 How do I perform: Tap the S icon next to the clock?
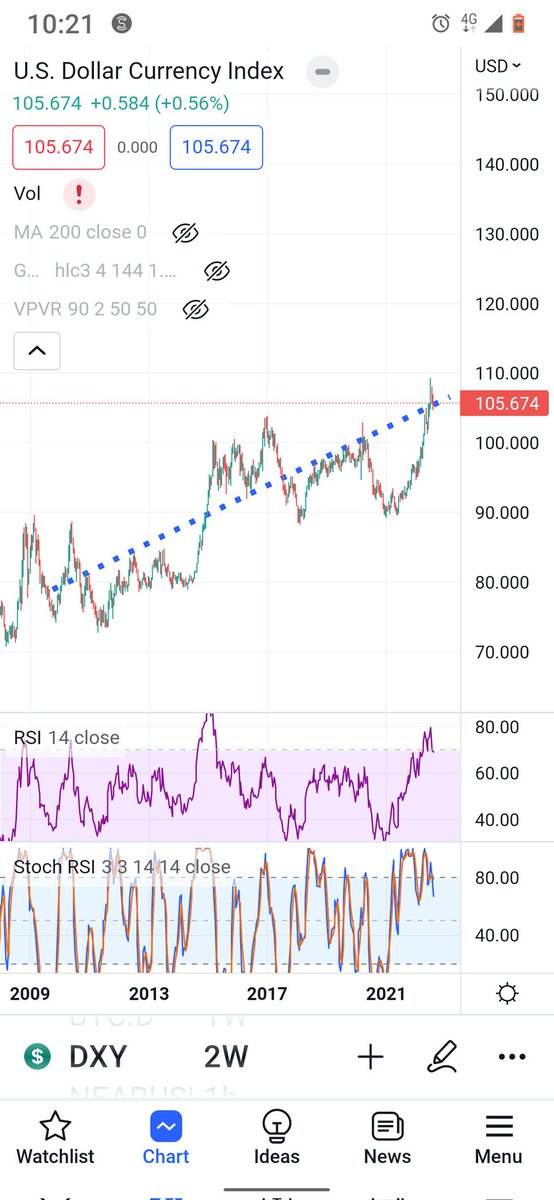click(121, 23)
